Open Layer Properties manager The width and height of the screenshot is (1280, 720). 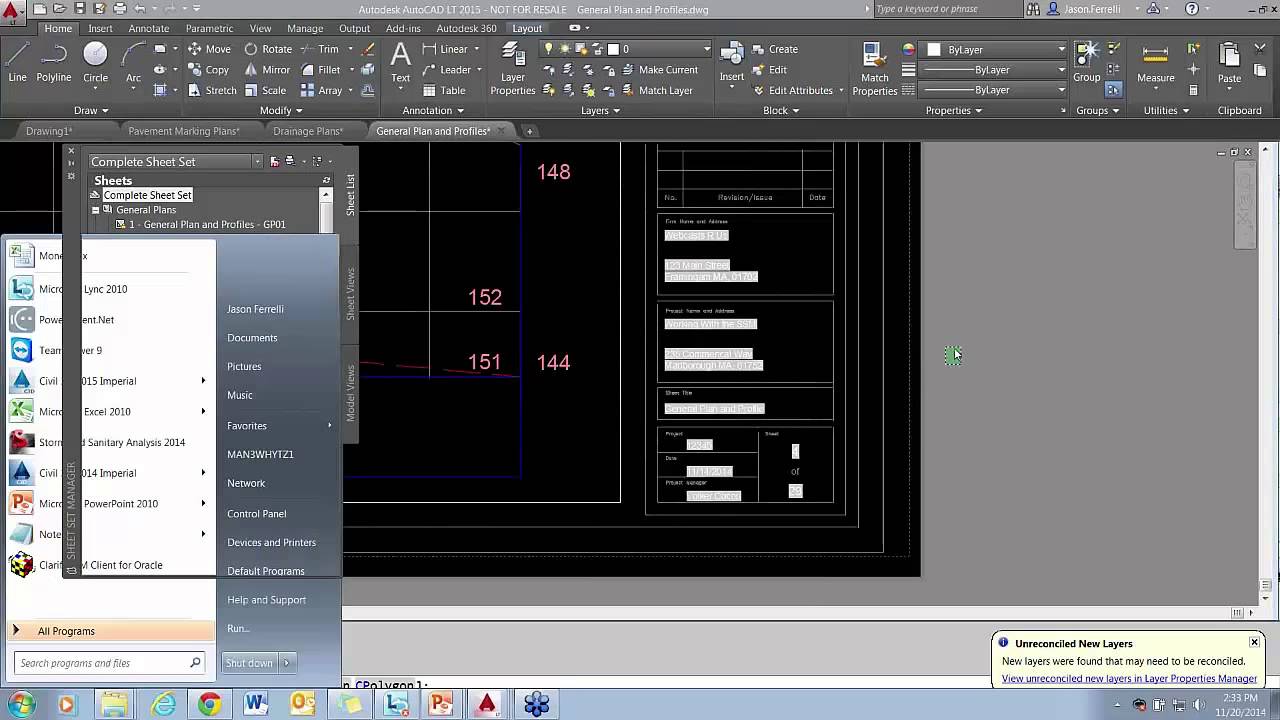pyautogui.click(x=513, y=68)
